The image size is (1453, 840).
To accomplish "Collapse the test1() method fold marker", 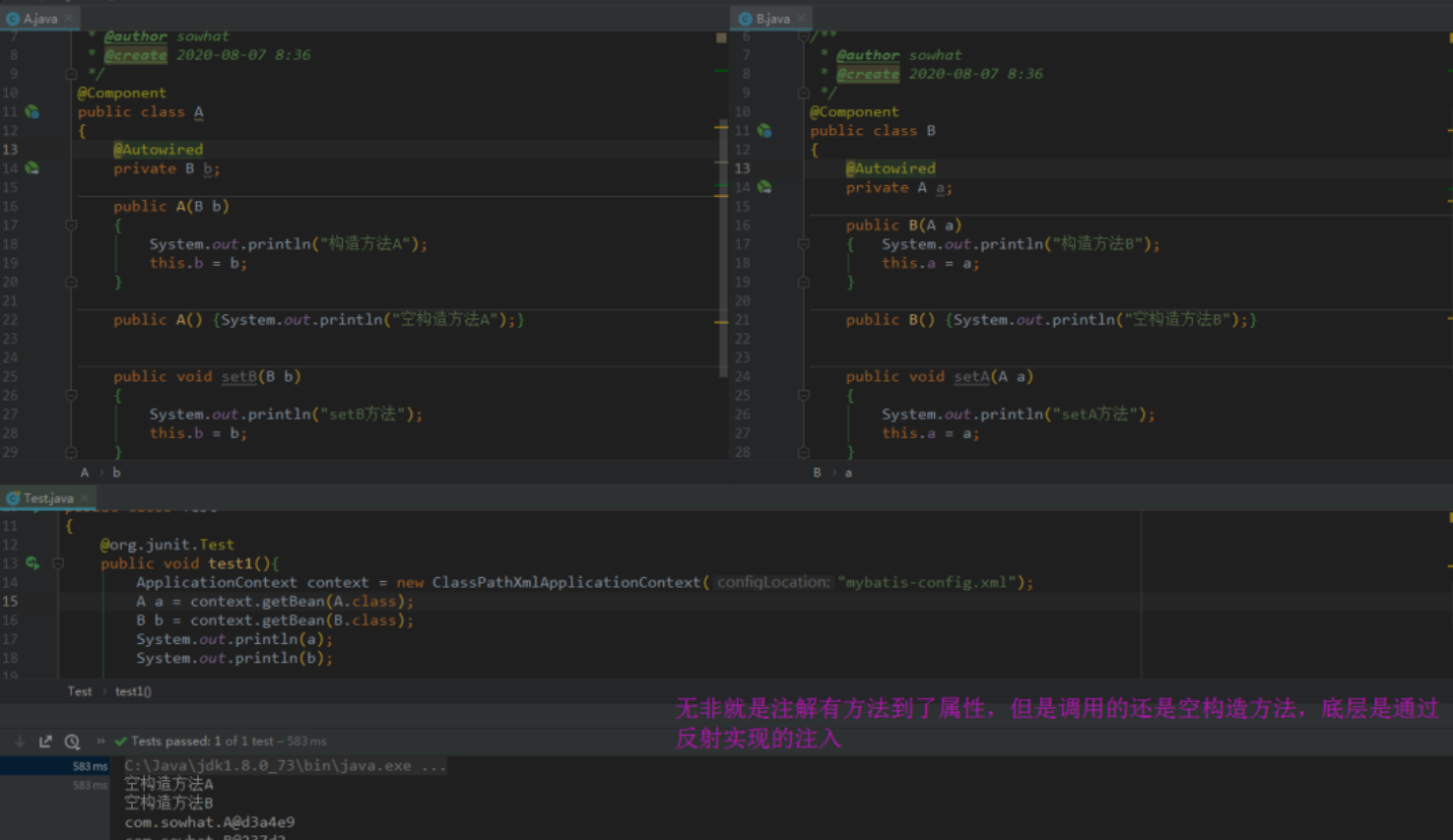I will click(x=58, y=563).
